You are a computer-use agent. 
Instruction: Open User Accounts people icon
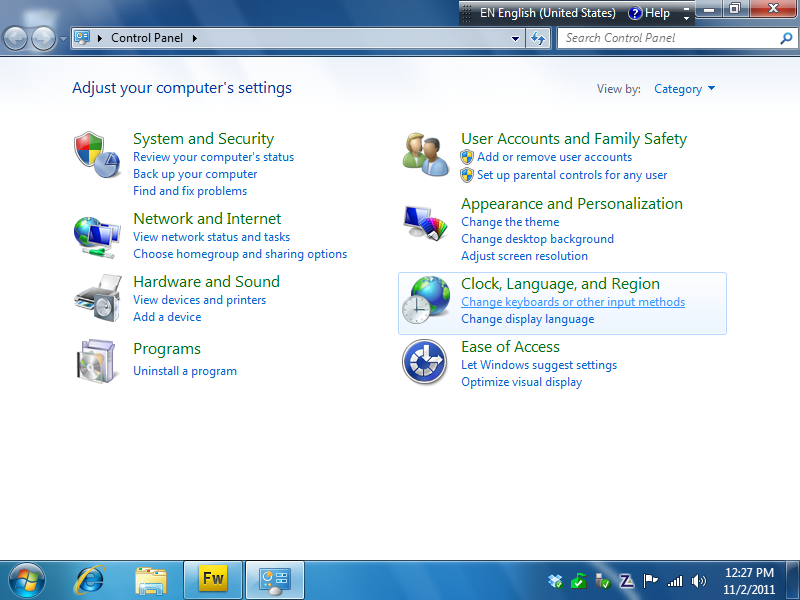tap(426, 155)
